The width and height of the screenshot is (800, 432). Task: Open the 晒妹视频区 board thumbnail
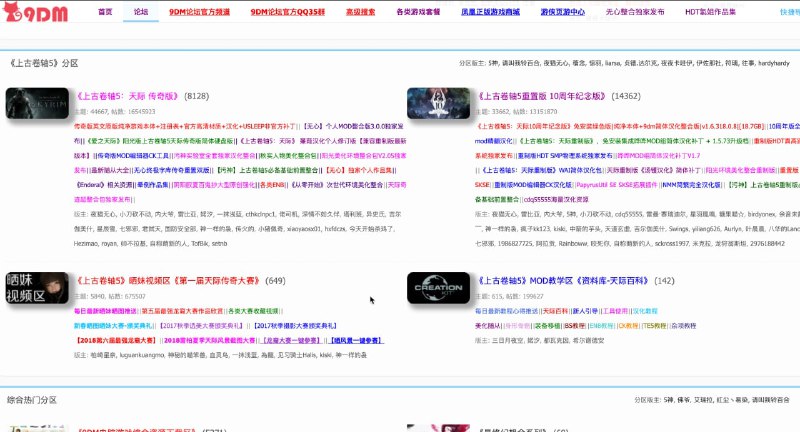click(x=37, y=288)
